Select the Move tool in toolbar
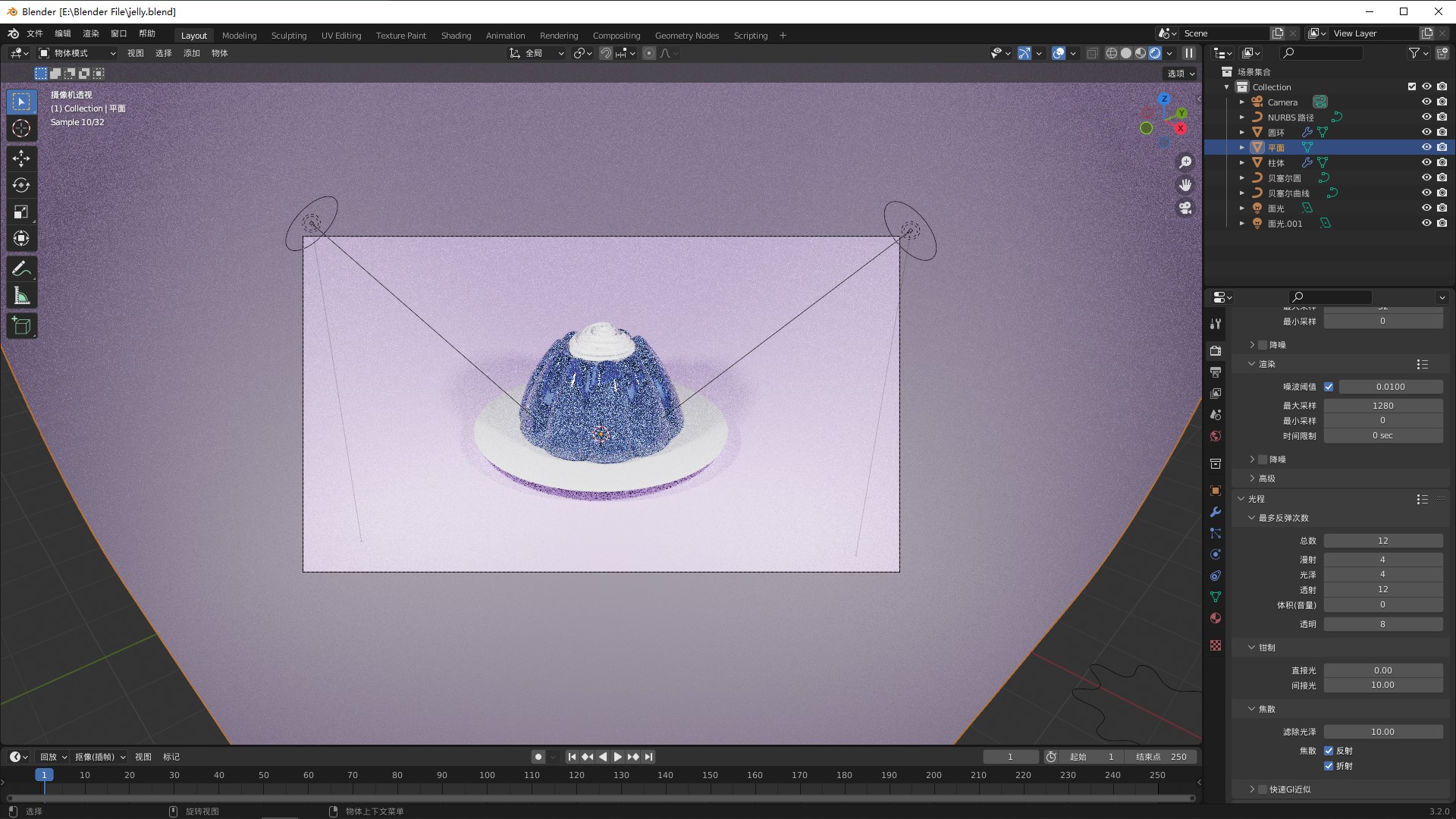Viewport: 1456px width, 819px height. (x=21, y=158)
